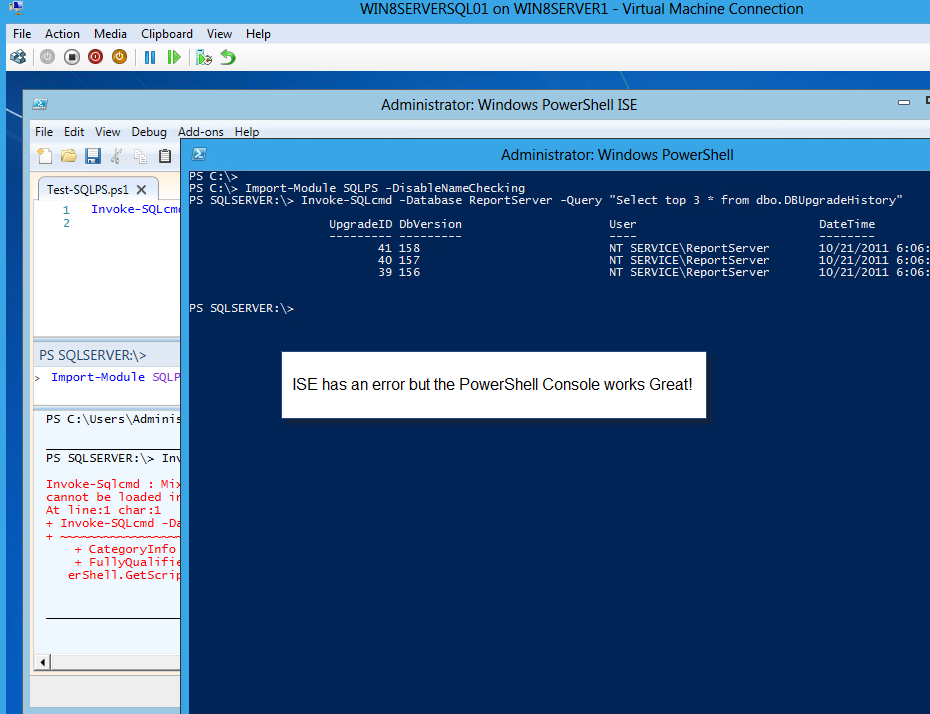The width and height of the screenshot is (930, 714).
Task: Click the green Reset/Resume VM icon
Action: [x=174, y=57]
